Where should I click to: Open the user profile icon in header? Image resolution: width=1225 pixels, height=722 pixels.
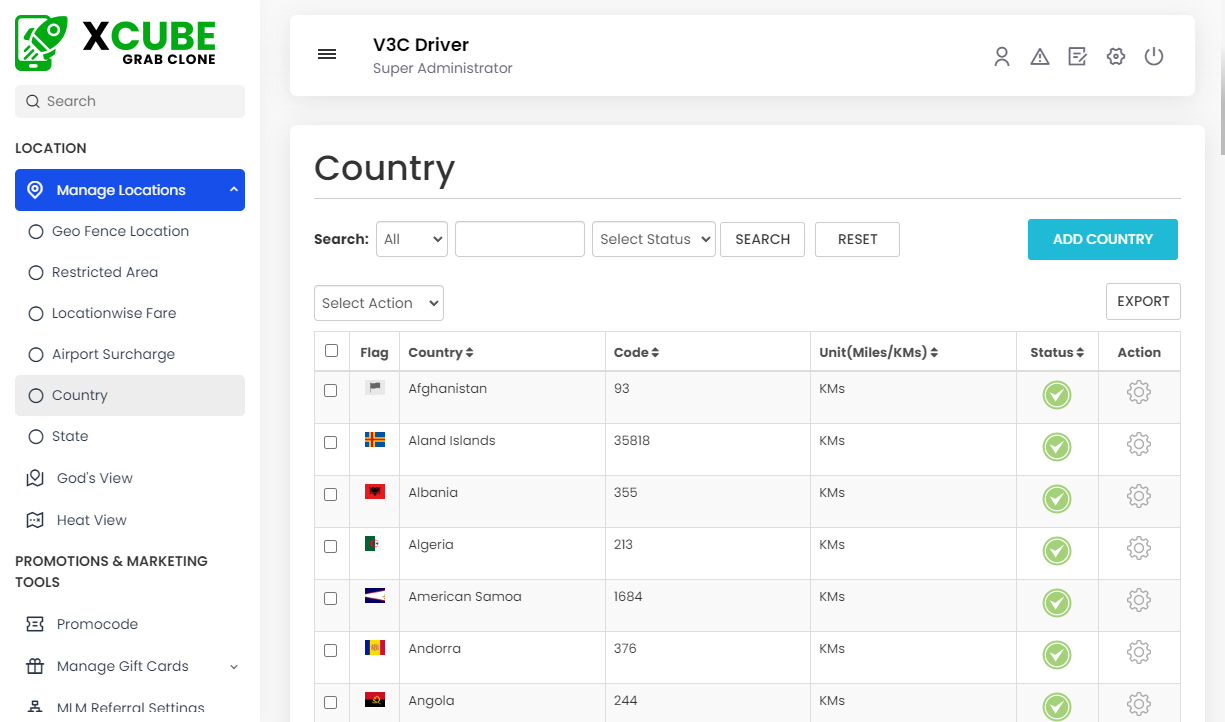click(x=1002, y=57)
